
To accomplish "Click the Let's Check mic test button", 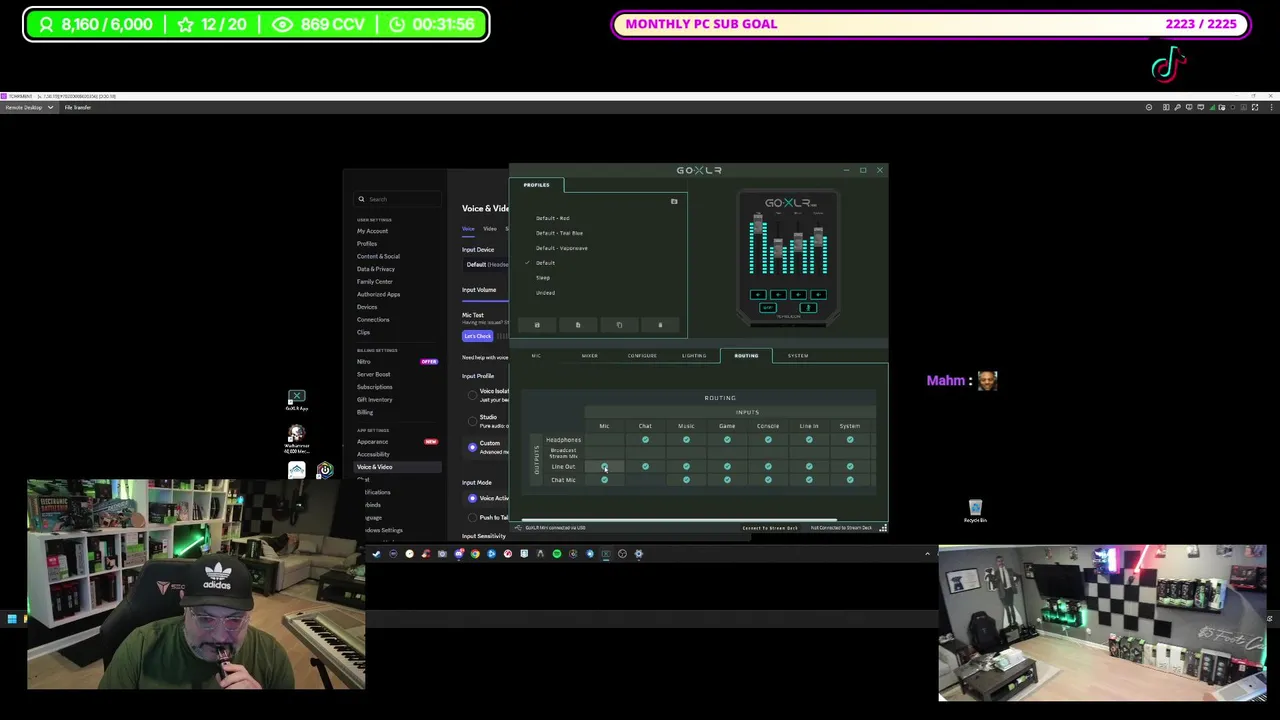I will point(477,336).
